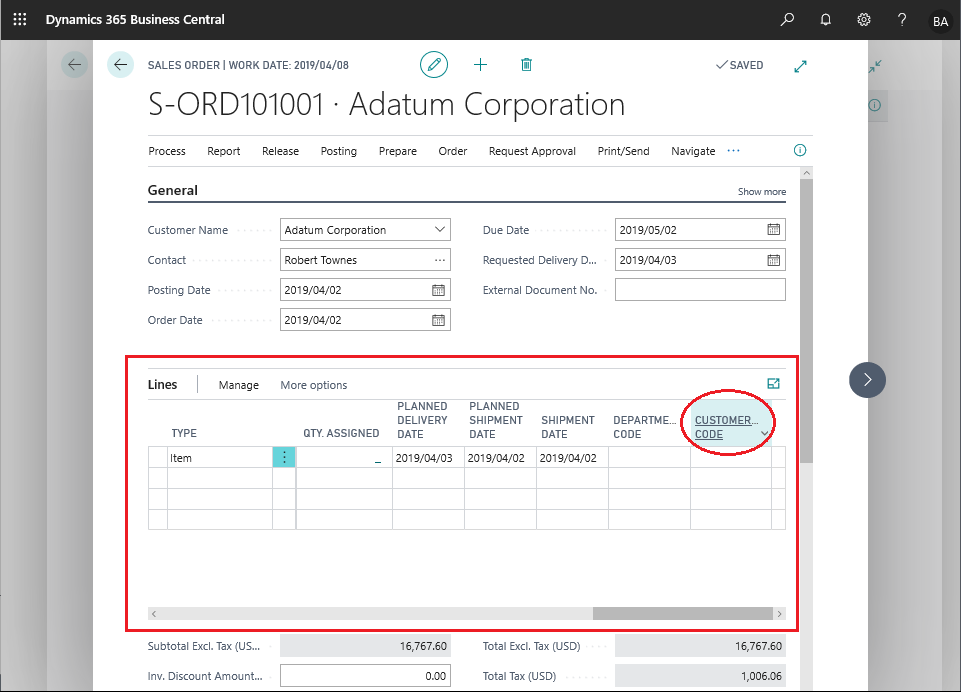Click the Contact field showing Robert Townes
This screenshot has height=692, width=961.
(365, 260)
